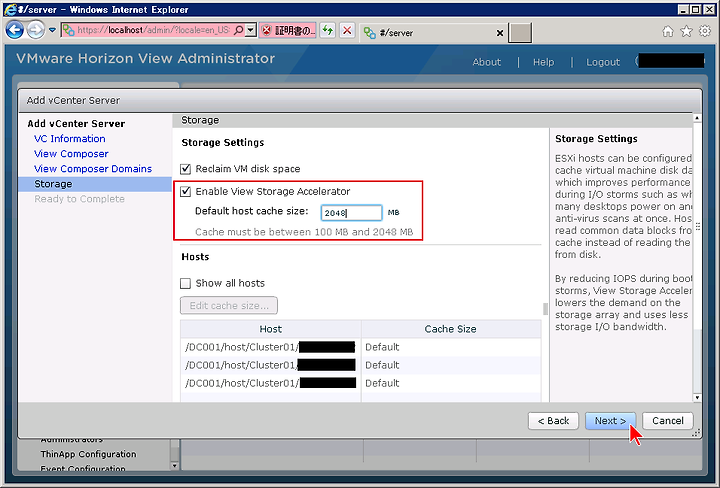The width and height of the screenshot is (720, 488).
Task: Go to the VC Information step
Action: point(70,139)
